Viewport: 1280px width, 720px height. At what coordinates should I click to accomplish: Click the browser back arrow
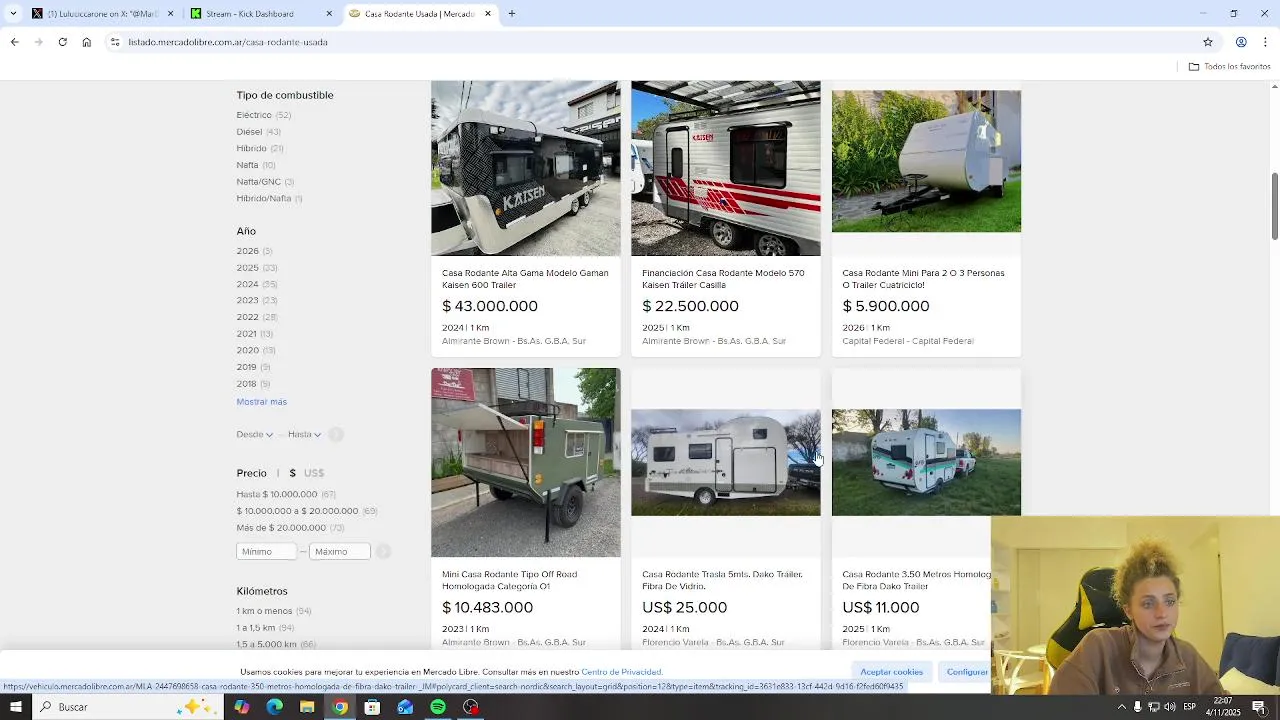point(14,42)
